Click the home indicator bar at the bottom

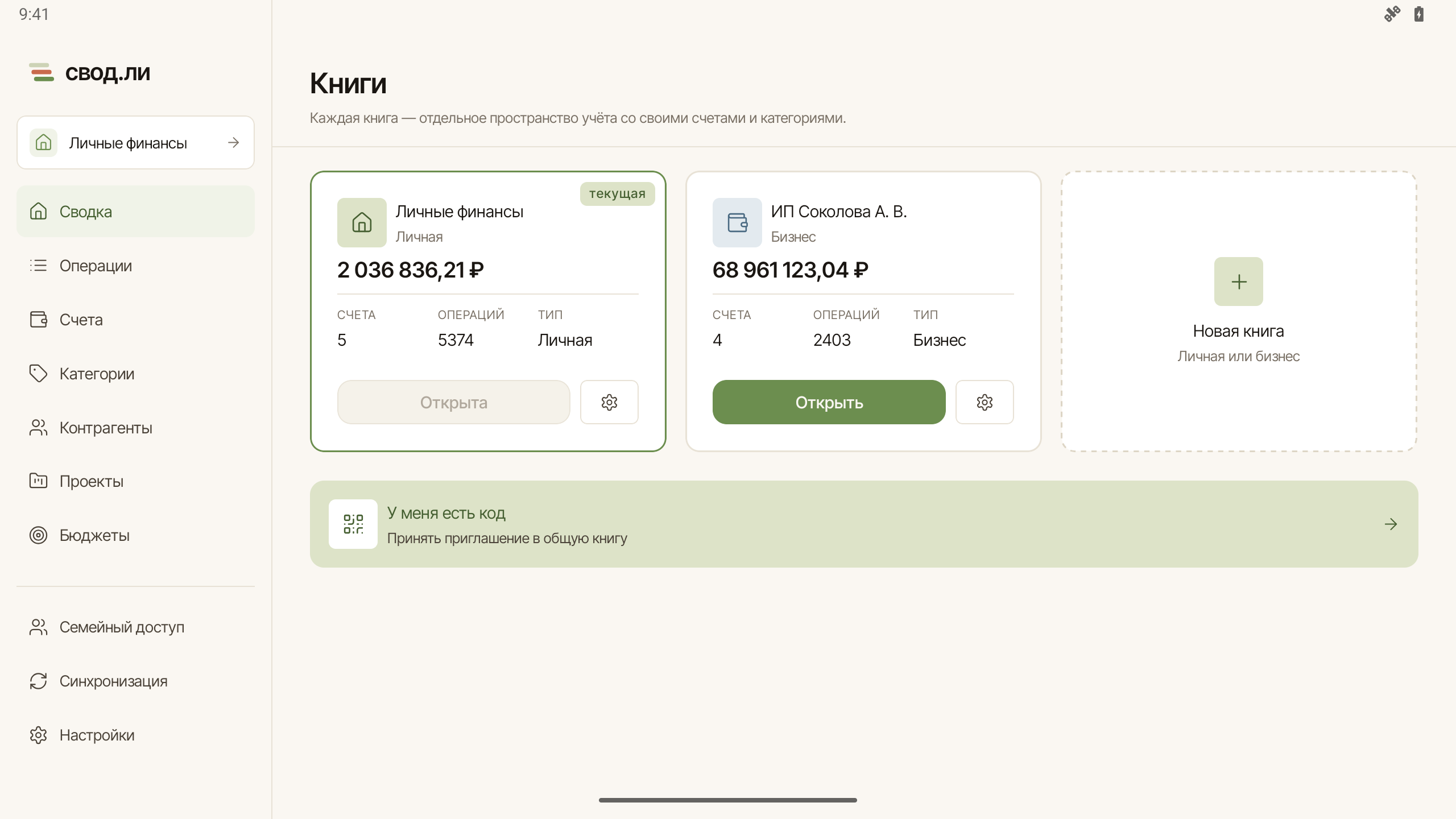(x=728, y=800)
